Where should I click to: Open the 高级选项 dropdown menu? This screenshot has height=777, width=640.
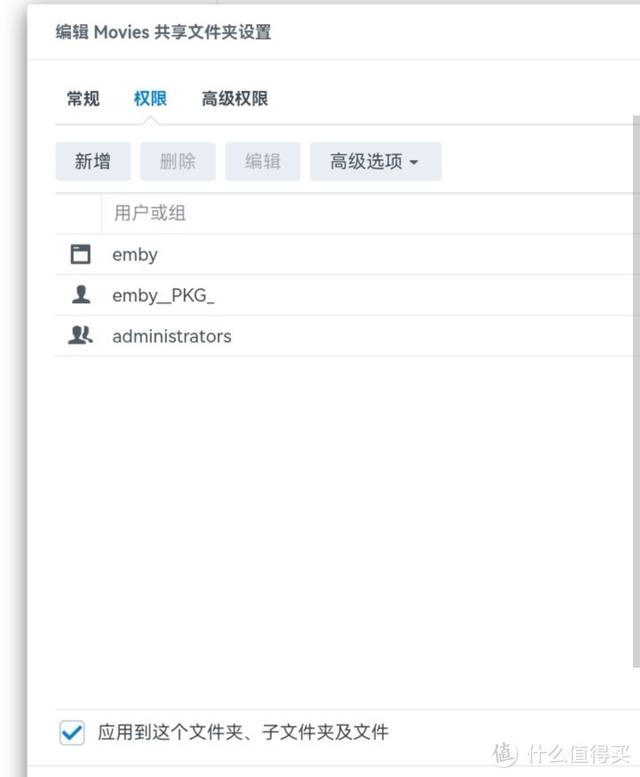tap(375, 162)
